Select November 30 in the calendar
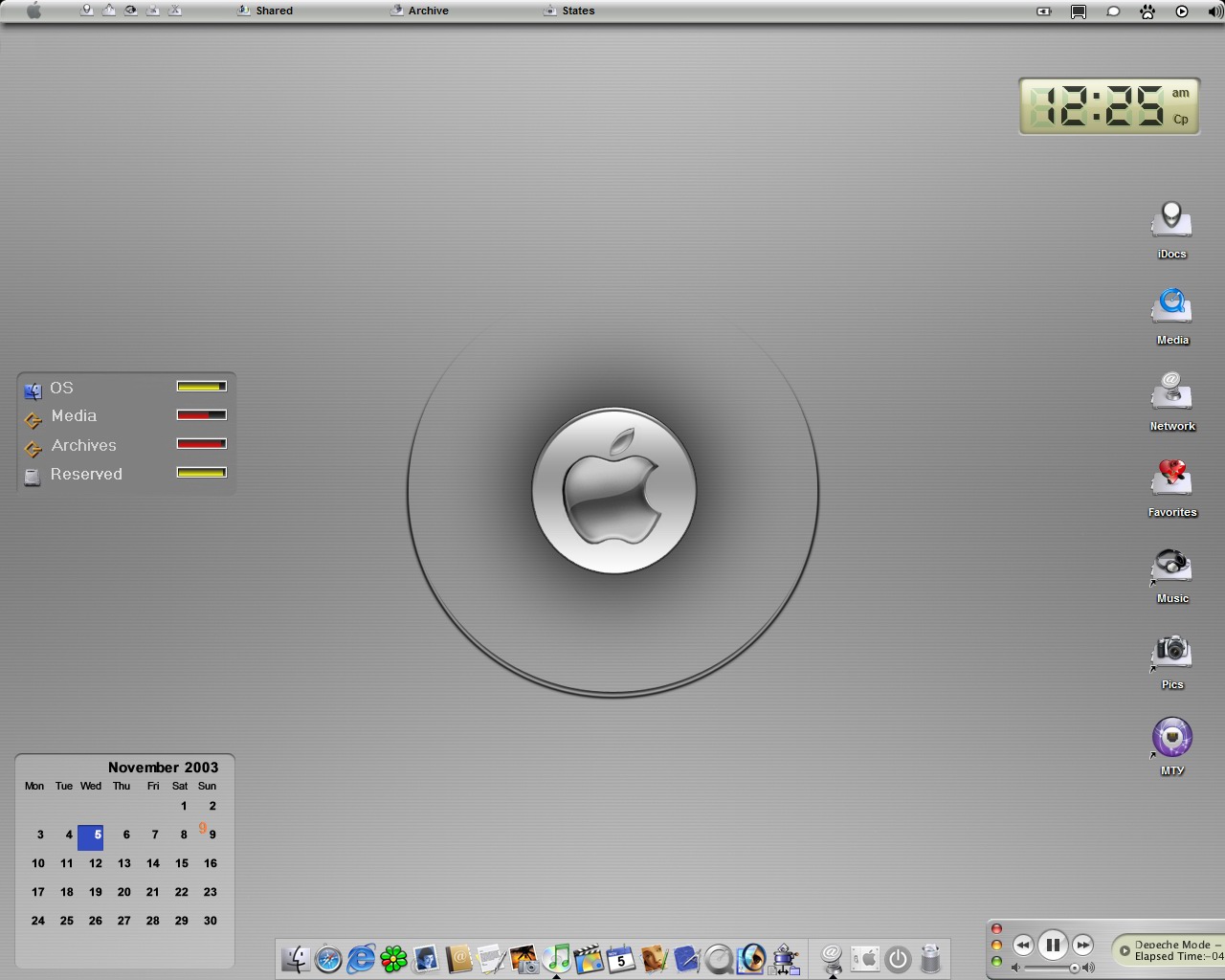Screen dimensions: 1225x980 point(211,921)
